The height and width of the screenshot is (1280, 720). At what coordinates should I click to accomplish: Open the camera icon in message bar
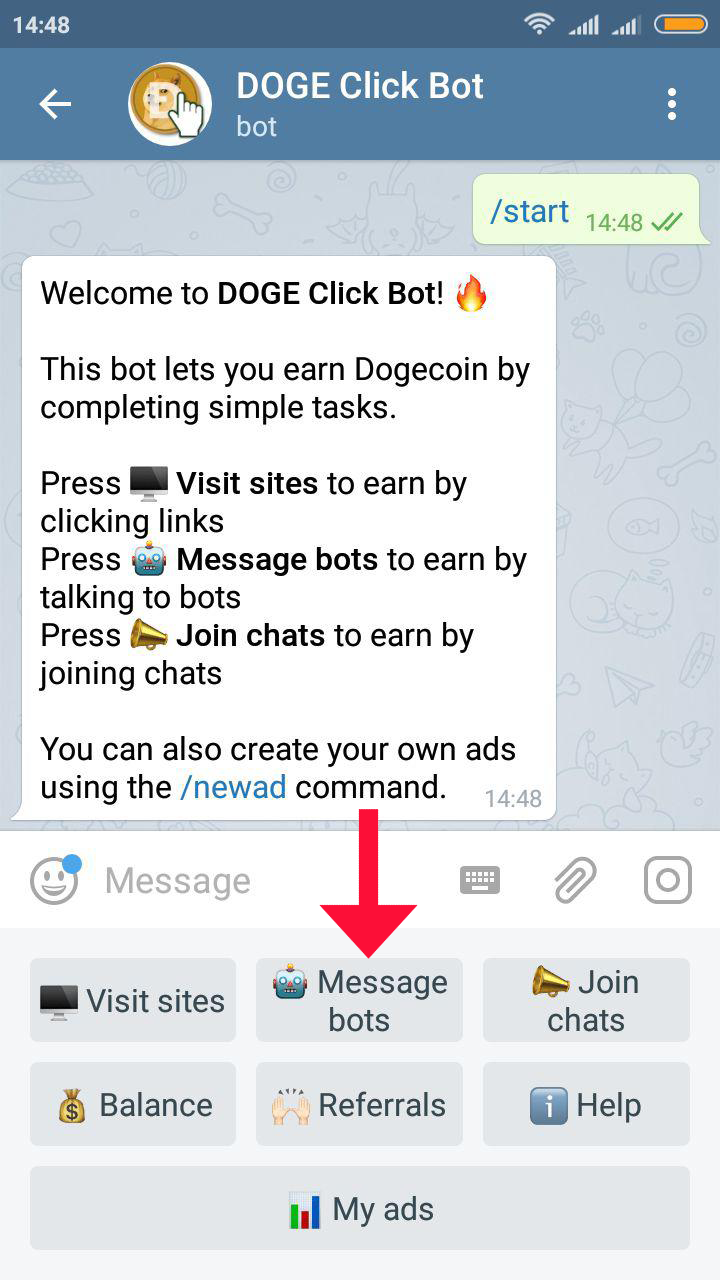pyautogui.click(x=668, y=880)
